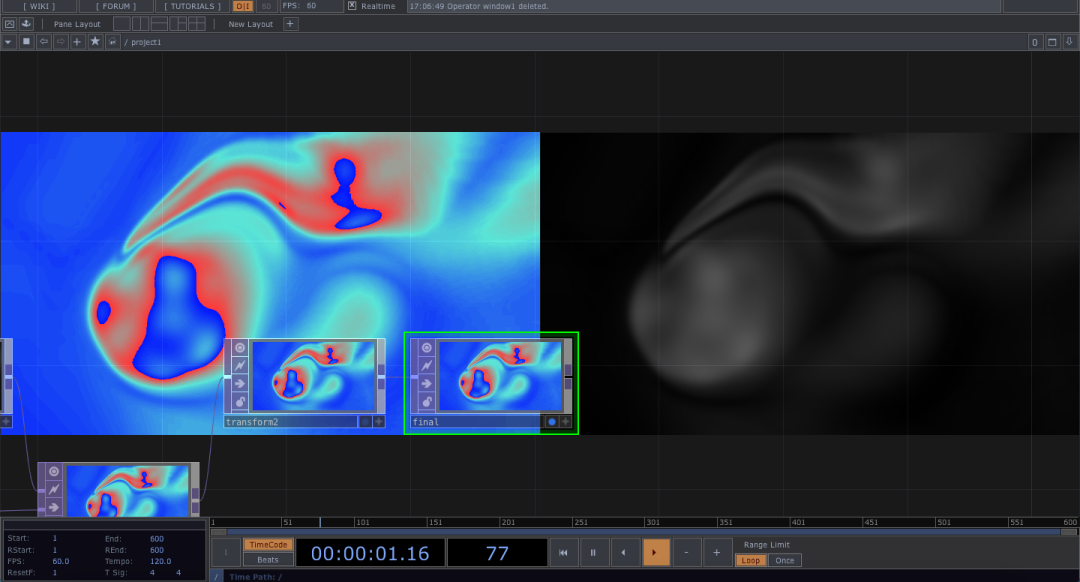The image size is (1080, 582).
Task: Choose the left-right split pane layout
Action: 140,24
